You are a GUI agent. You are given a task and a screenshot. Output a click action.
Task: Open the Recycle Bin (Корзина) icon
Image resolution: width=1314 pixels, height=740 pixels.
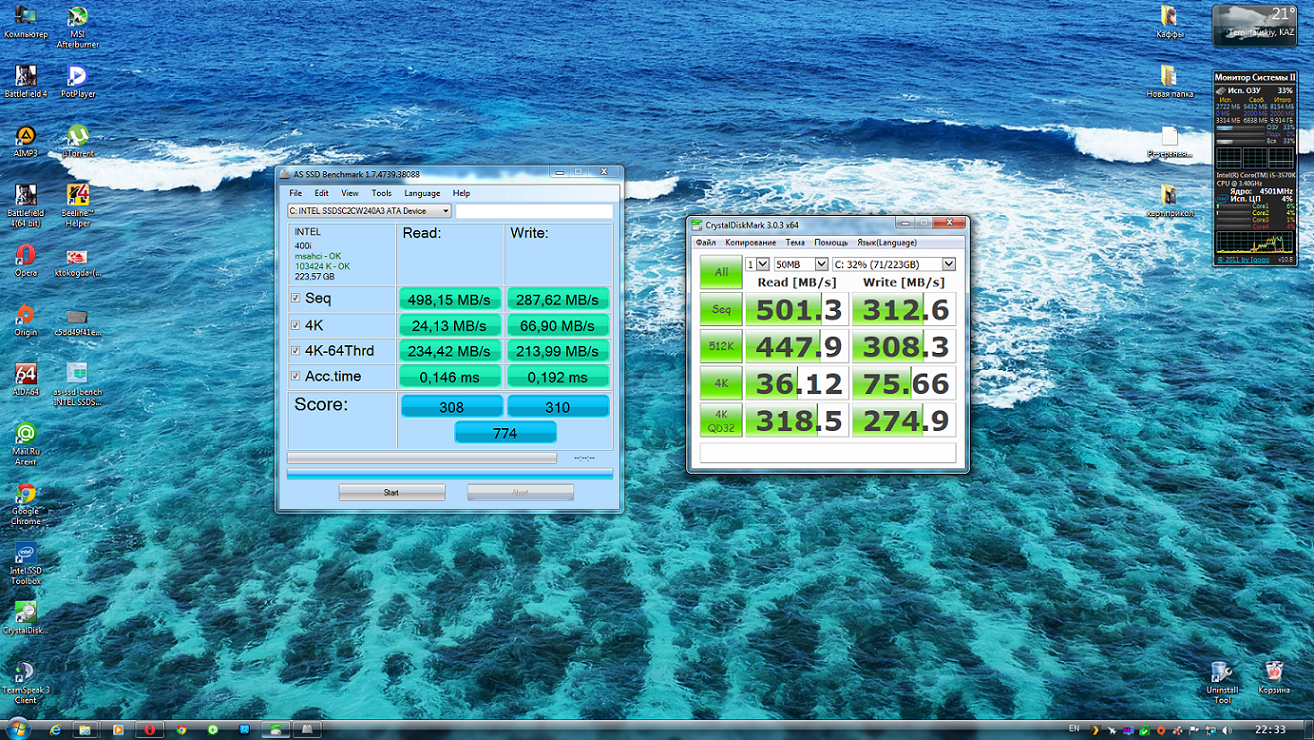tap(1273, 671)
